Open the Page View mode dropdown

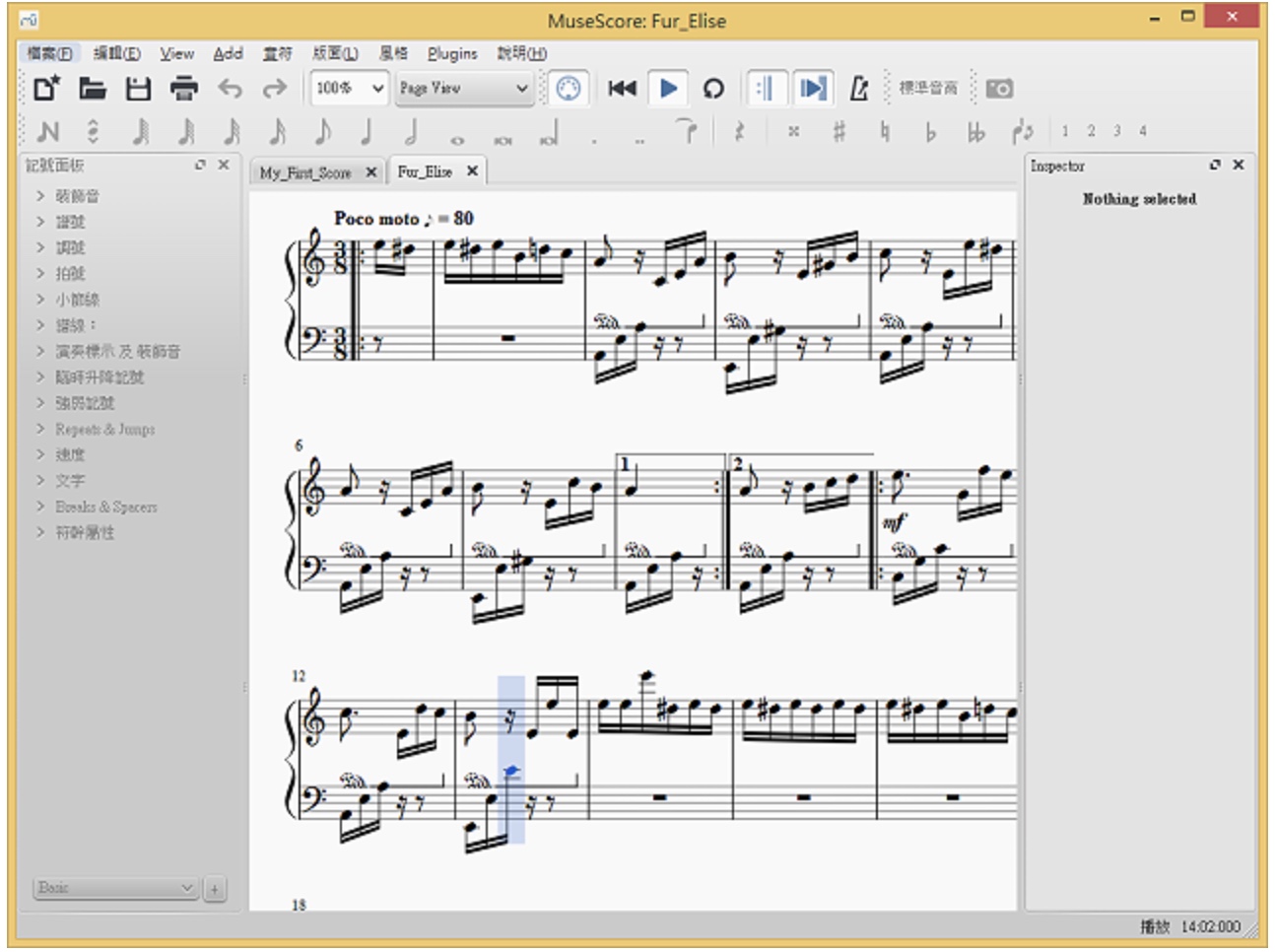click(x=464, y=89)
